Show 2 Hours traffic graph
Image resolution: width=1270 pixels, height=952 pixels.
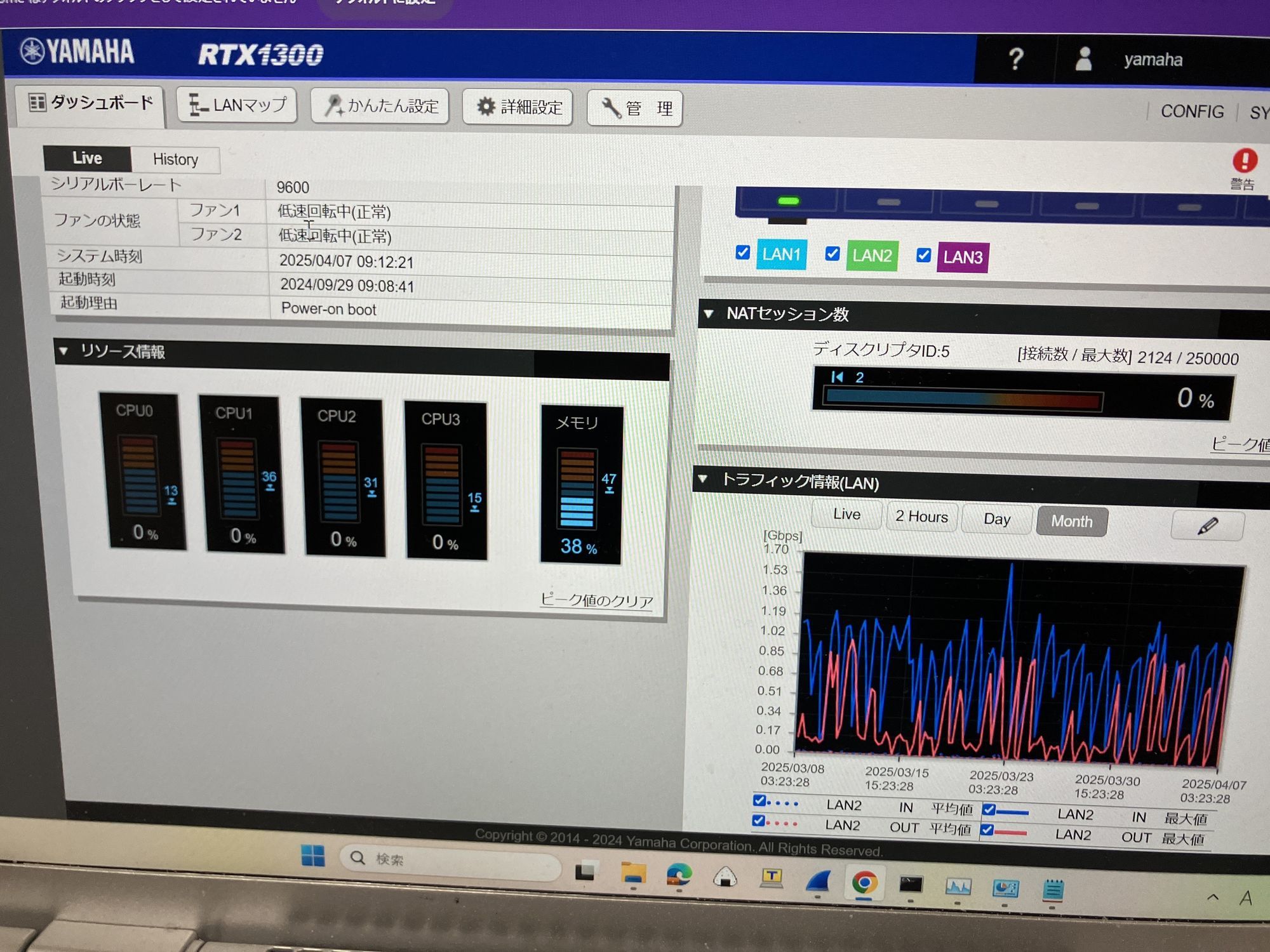tap(921, 517)
